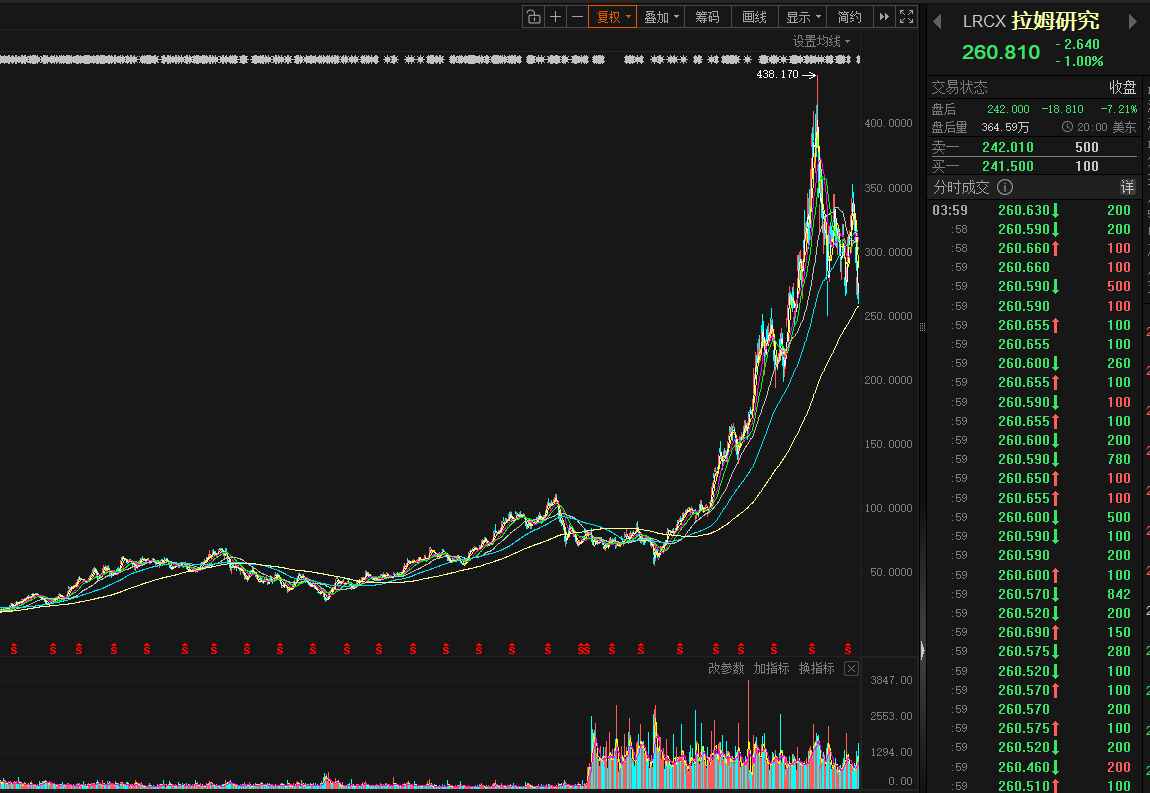The width and height of the screenshot is (1150, 793).
Task: Close the volume indicator panel
Action: pyautogui.click(x=851, y=668)
